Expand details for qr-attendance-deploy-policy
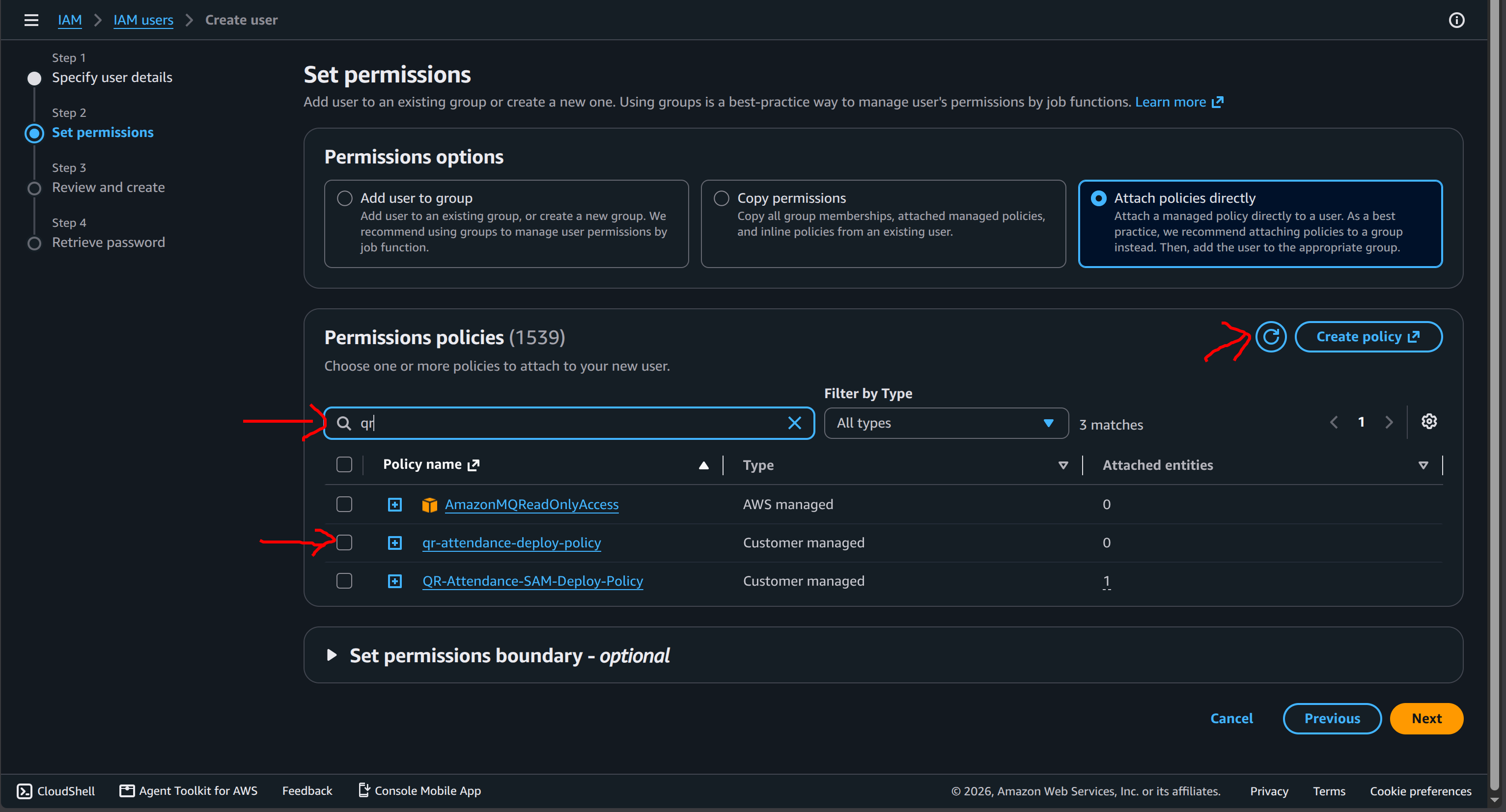The image size is (1506, 812). 394,542
